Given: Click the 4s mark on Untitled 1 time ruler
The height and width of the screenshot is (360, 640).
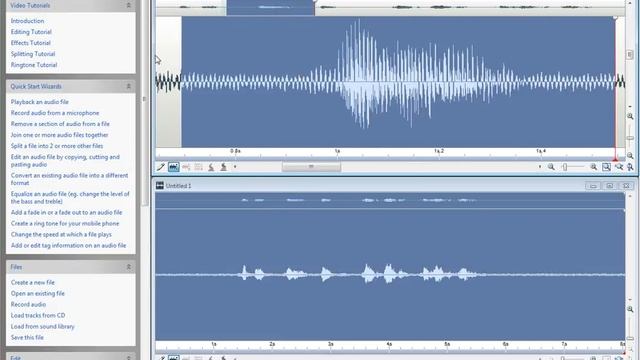Looking at the screenshot, I should click(389, 344).
